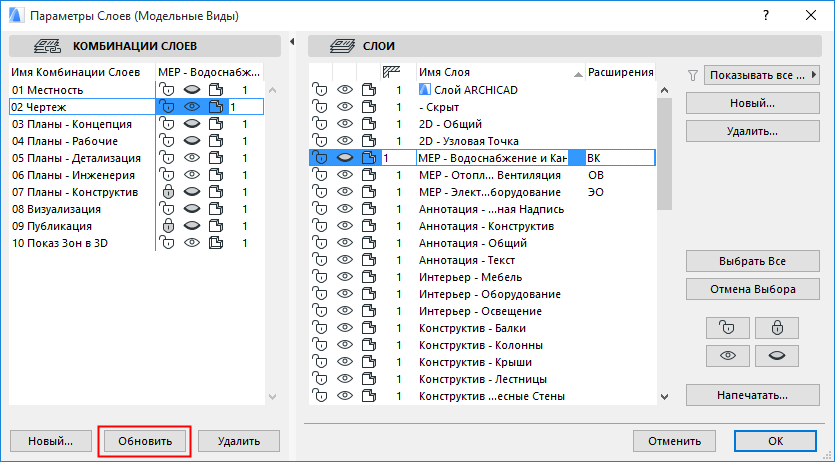This screenshot has width=835, height=462.
Task: Click wireframe/solid icon for 2D - Общий layer
Action: point(368,124)
